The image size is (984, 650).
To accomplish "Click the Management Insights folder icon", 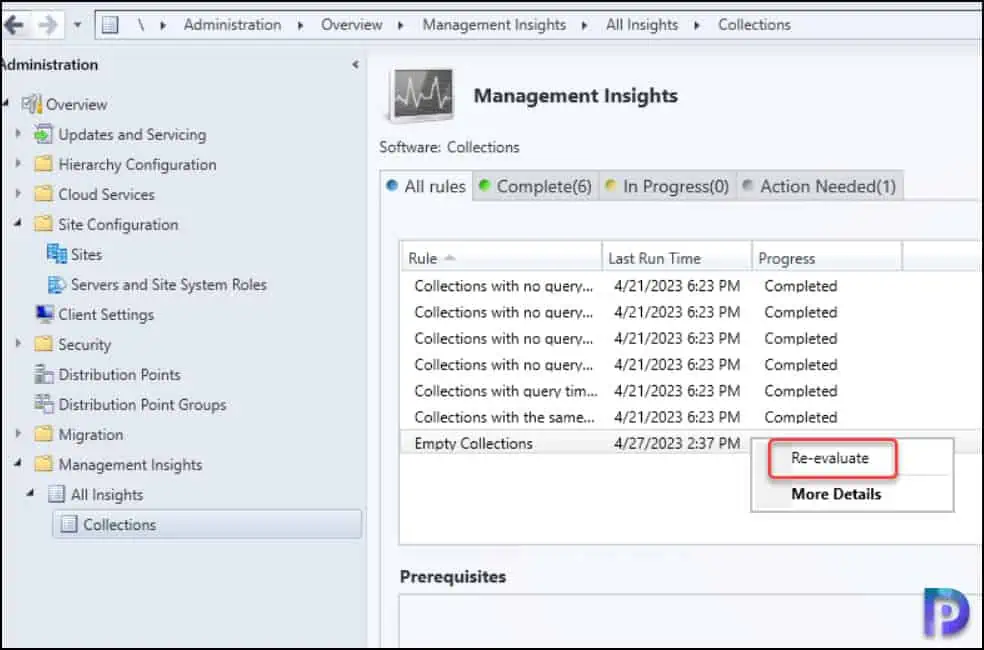I will tap(43, 464).
